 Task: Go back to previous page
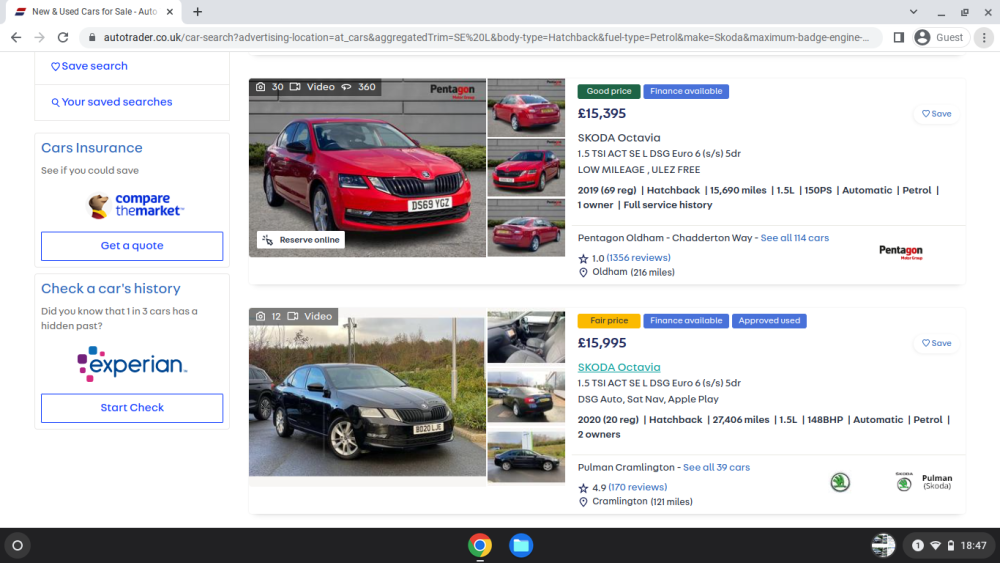[x=16, y=38]
